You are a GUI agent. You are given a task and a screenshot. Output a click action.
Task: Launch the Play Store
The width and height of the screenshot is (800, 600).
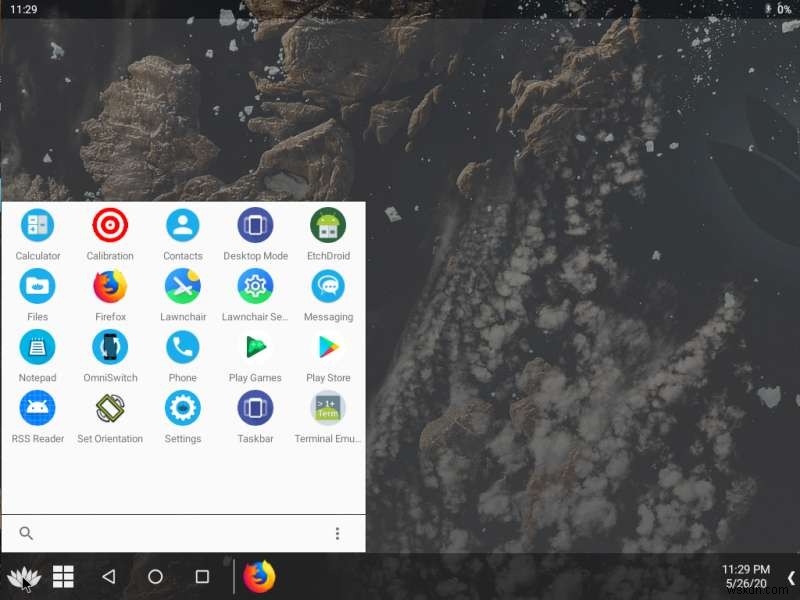click(x=328, y=348)
